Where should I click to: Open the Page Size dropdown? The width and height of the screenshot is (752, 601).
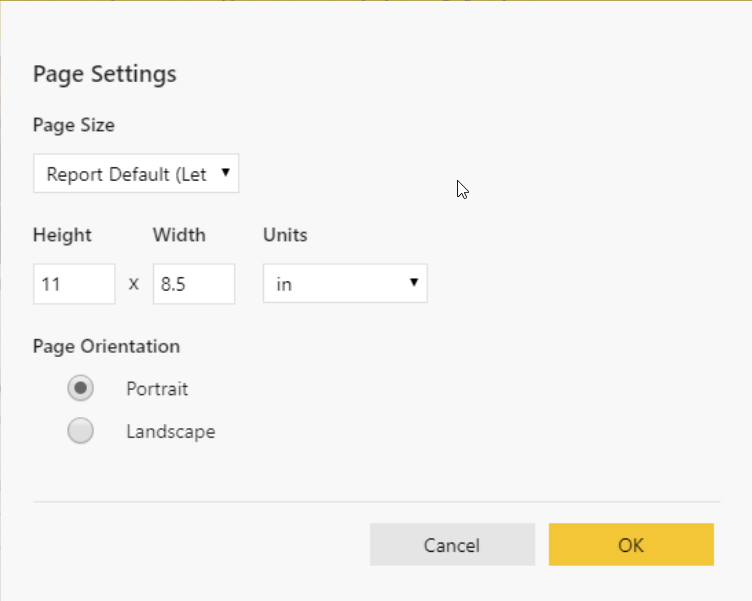pos(136,174)
